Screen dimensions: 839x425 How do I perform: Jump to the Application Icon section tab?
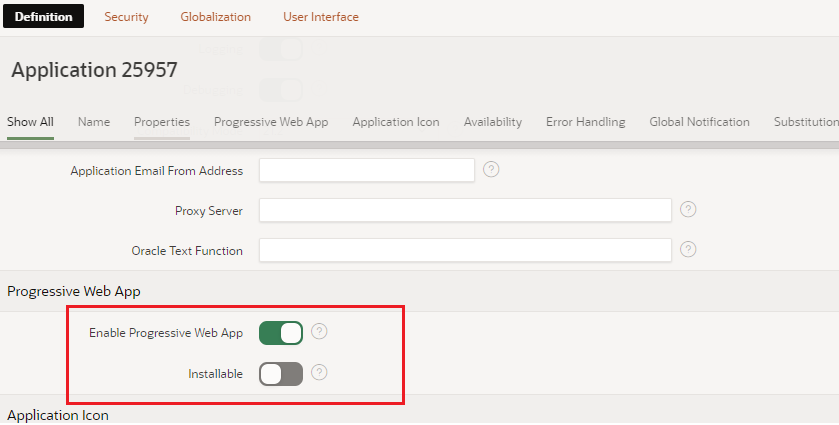[x=396, y=122]
